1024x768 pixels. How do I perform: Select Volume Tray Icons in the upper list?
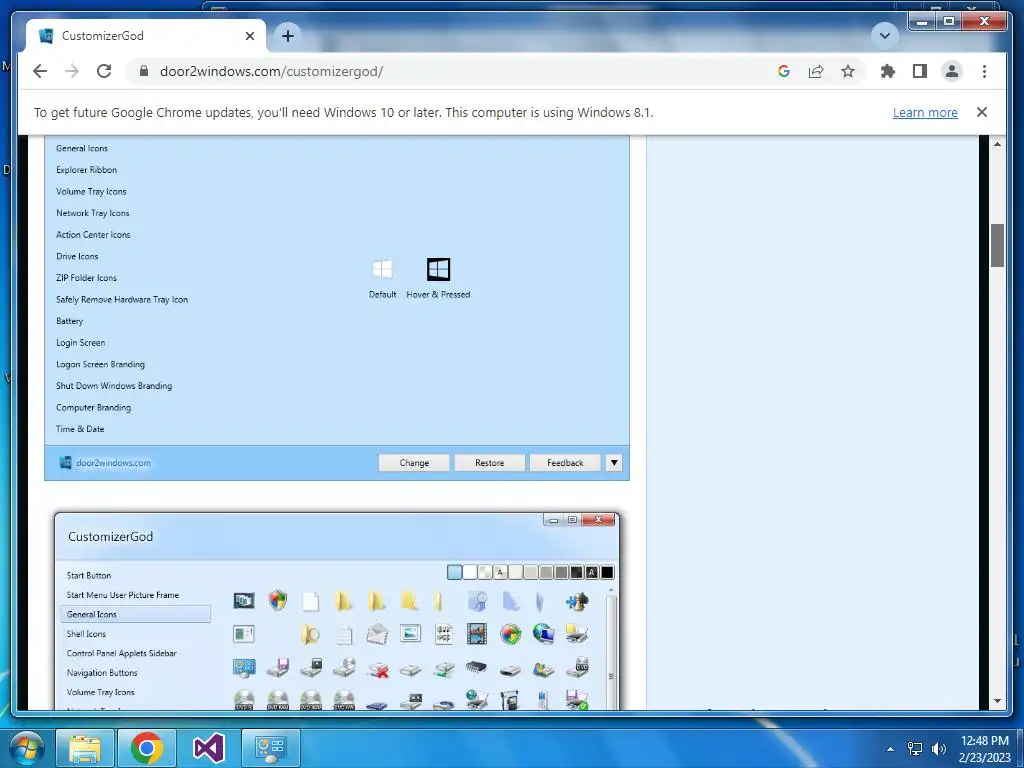(x=91, y=191)
